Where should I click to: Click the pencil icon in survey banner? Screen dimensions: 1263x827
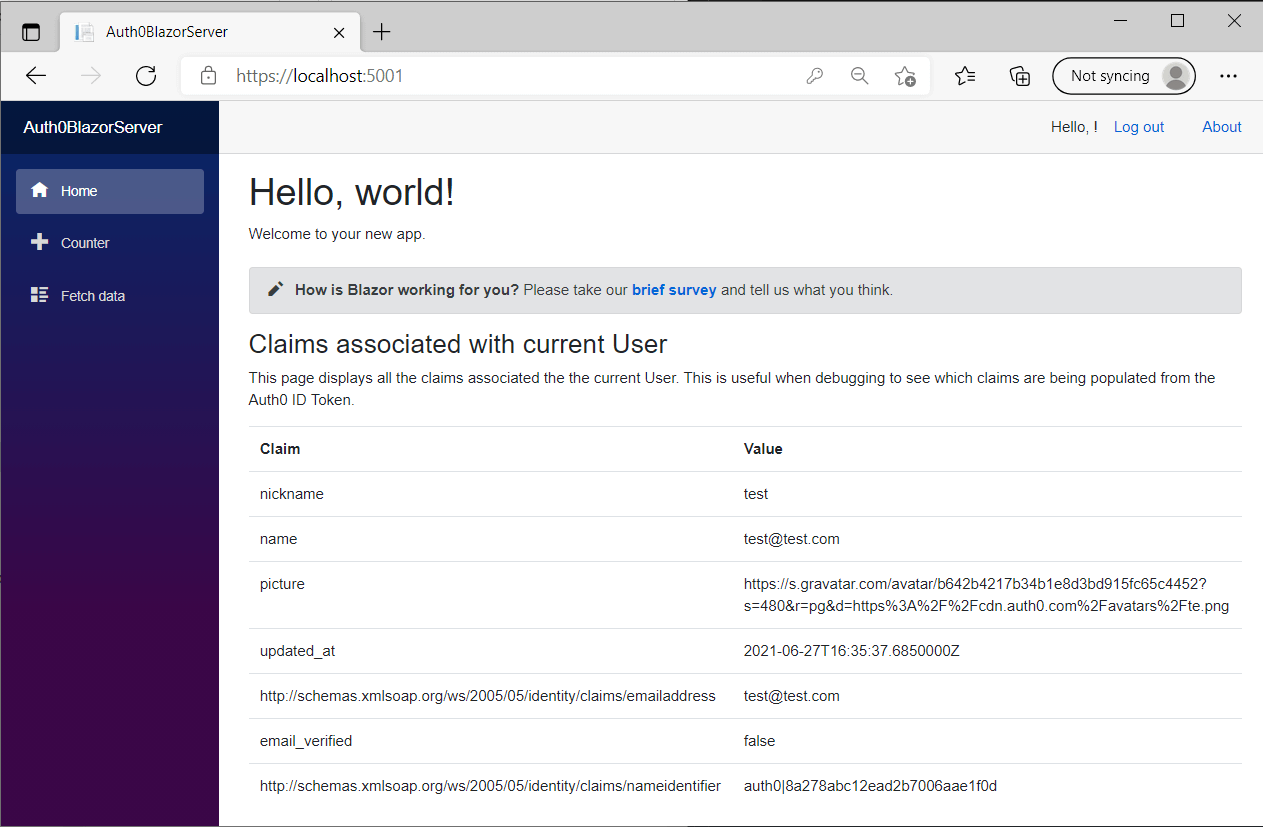tap(276, 289)
